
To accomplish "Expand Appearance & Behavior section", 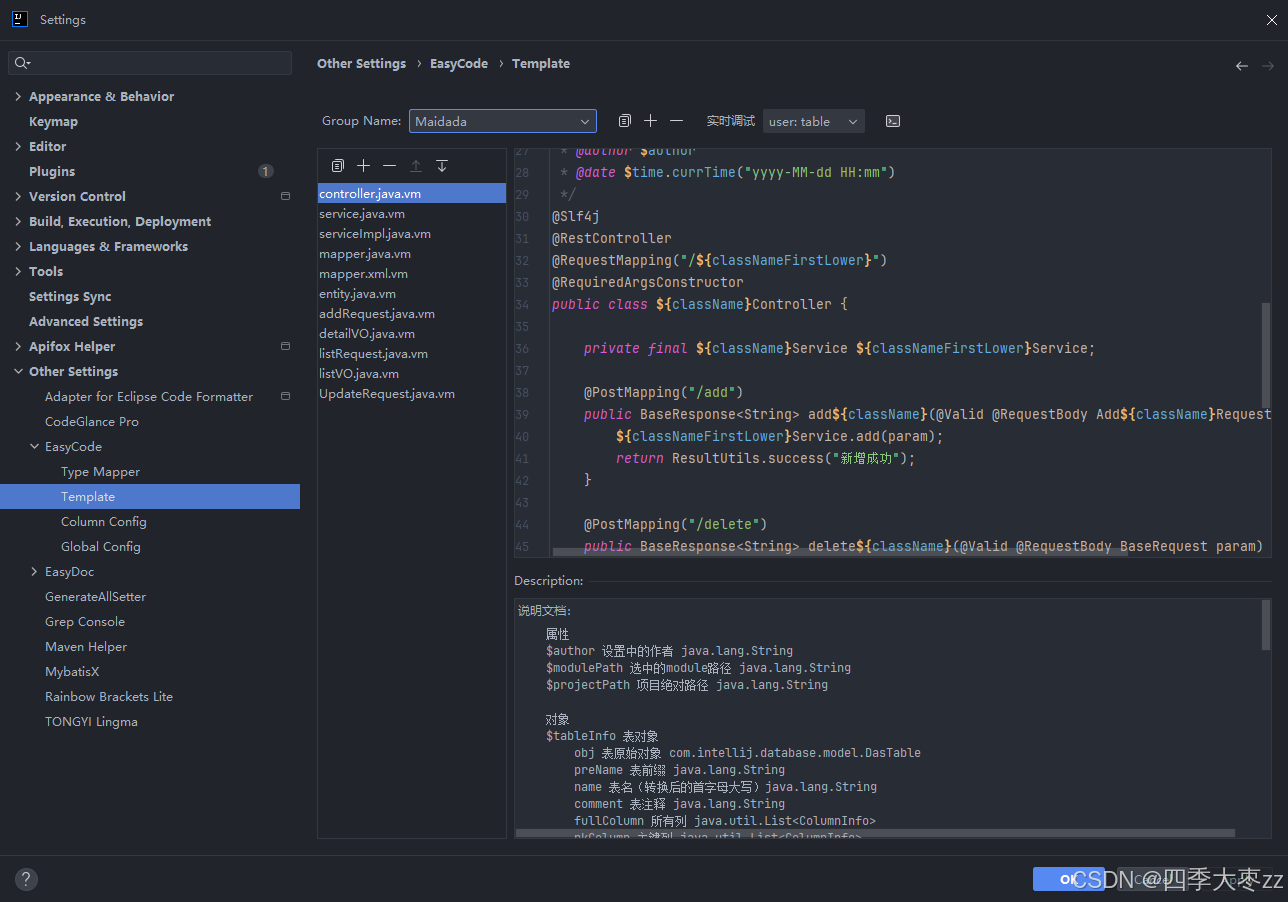I will click(x=18, y=96).
